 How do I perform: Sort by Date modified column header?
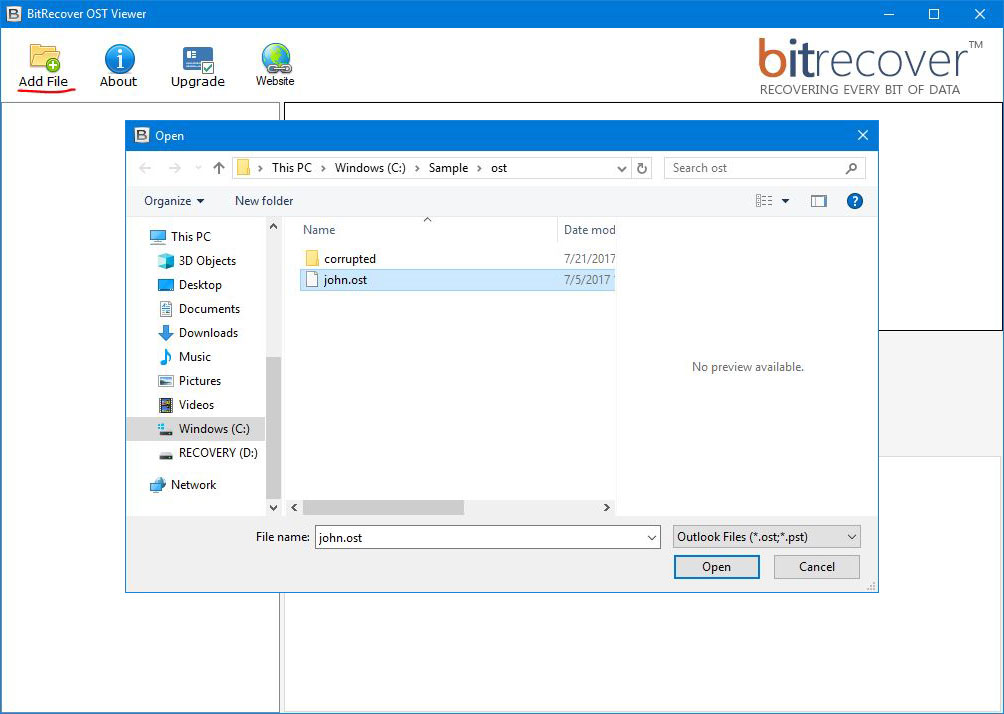[x=587, y=230]
